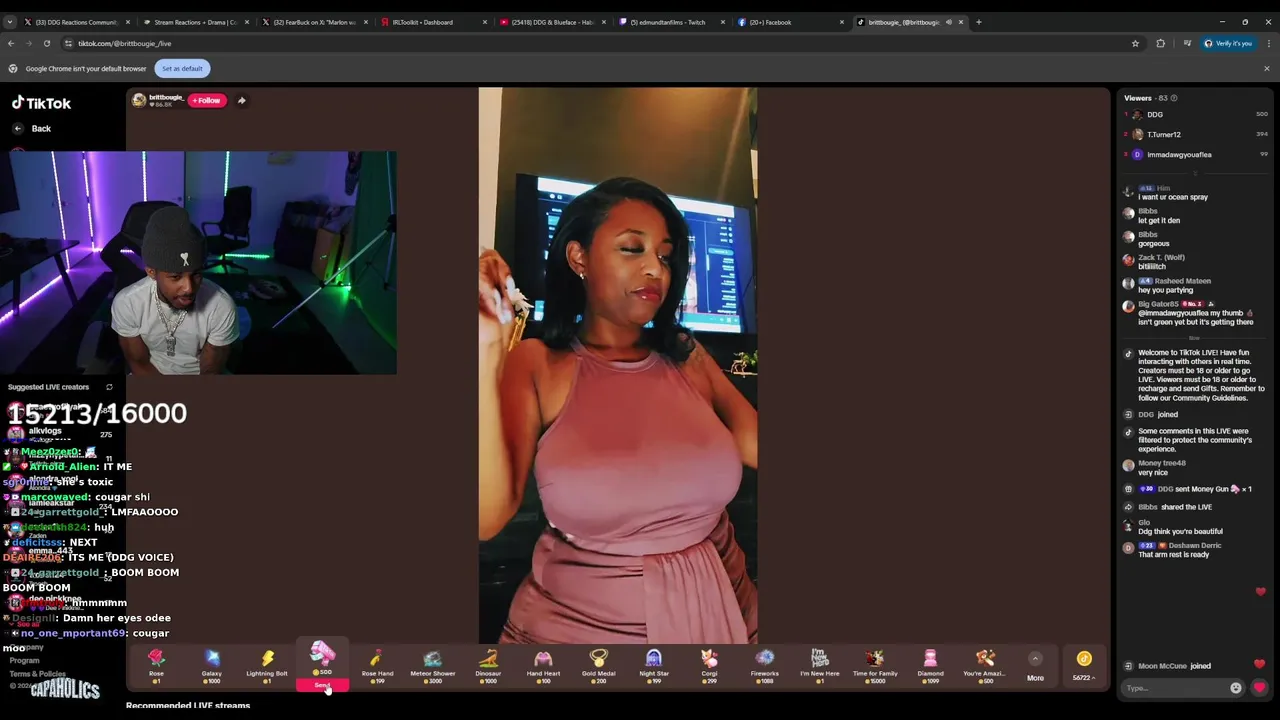Screen dimensions: 1280x720
Task: Pick the Gold Medal gift
Action: (598, 664)
